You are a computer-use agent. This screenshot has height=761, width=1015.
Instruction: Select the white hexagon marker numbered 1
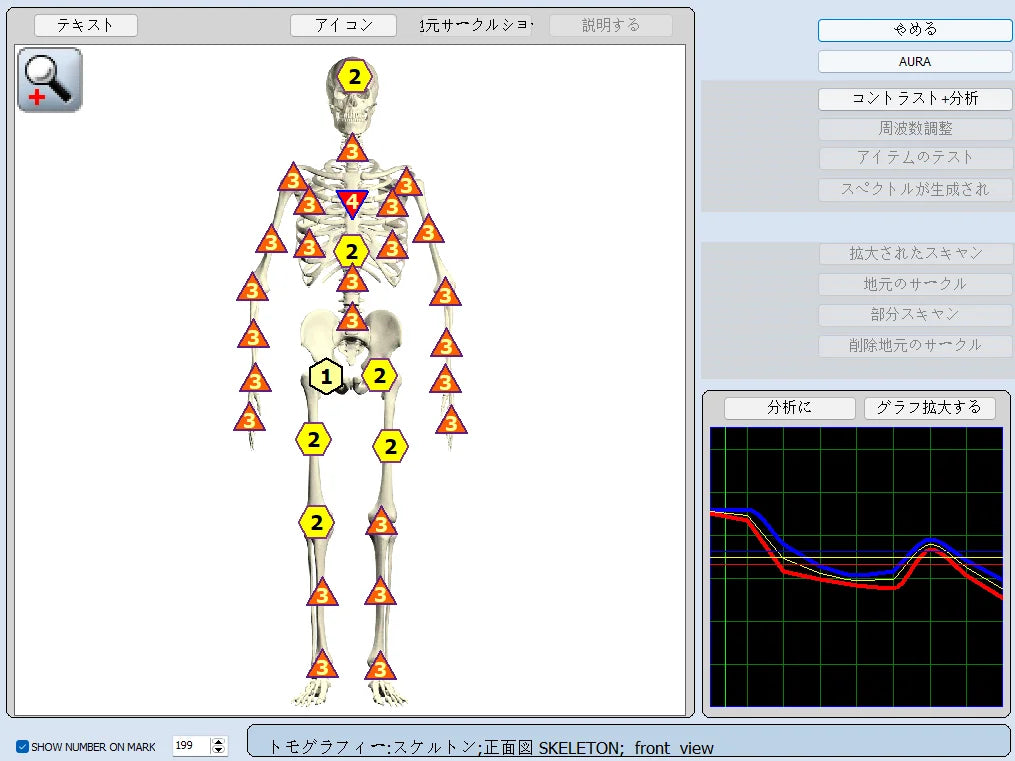point(325,377)
